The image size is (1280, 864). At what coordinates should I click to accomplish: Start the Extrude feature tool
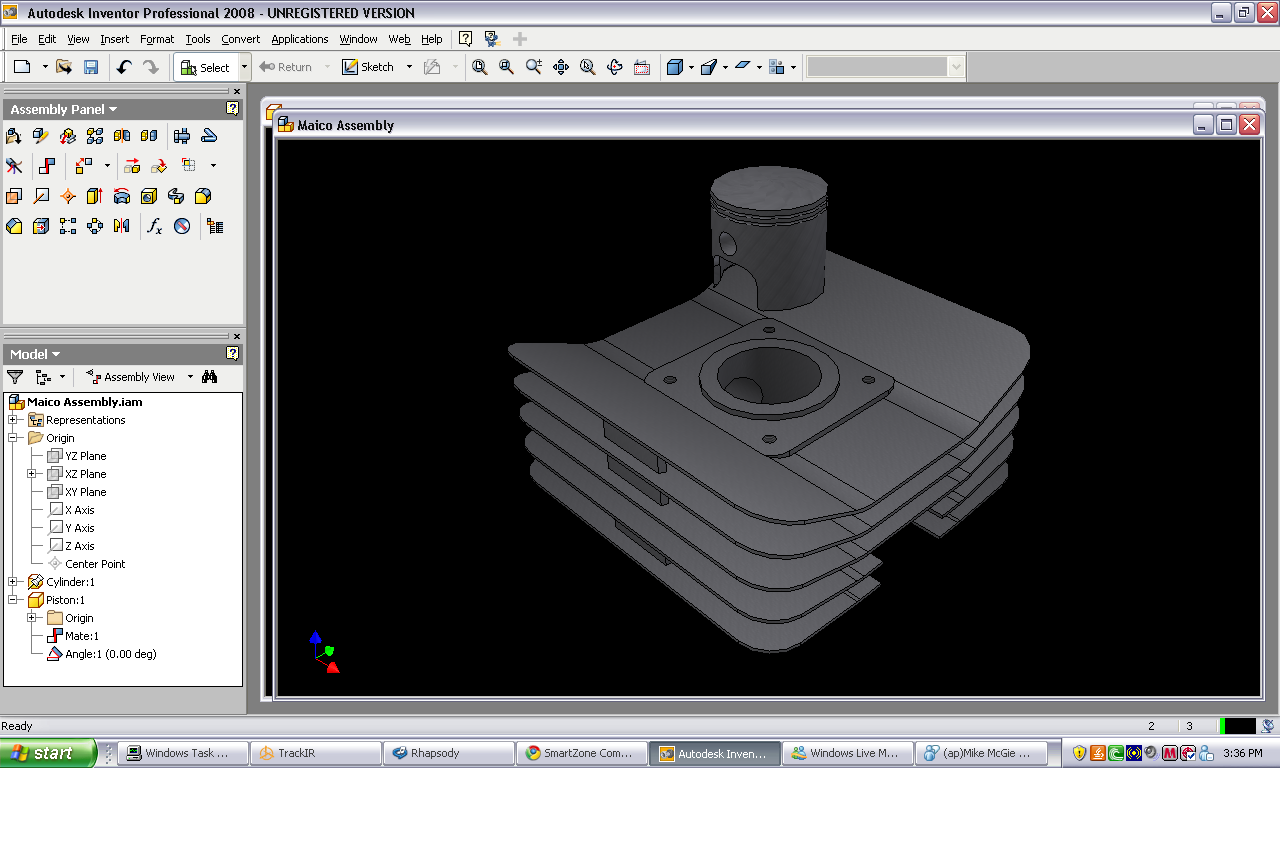[x=95, y=196]
